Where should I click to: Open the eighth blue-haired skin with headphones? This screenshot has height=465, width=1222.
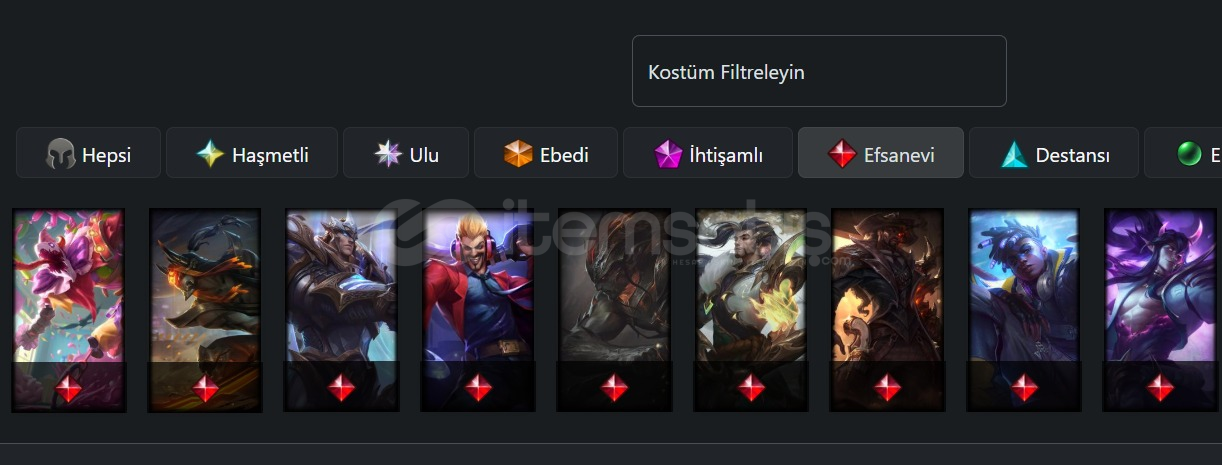(1024, 310)
